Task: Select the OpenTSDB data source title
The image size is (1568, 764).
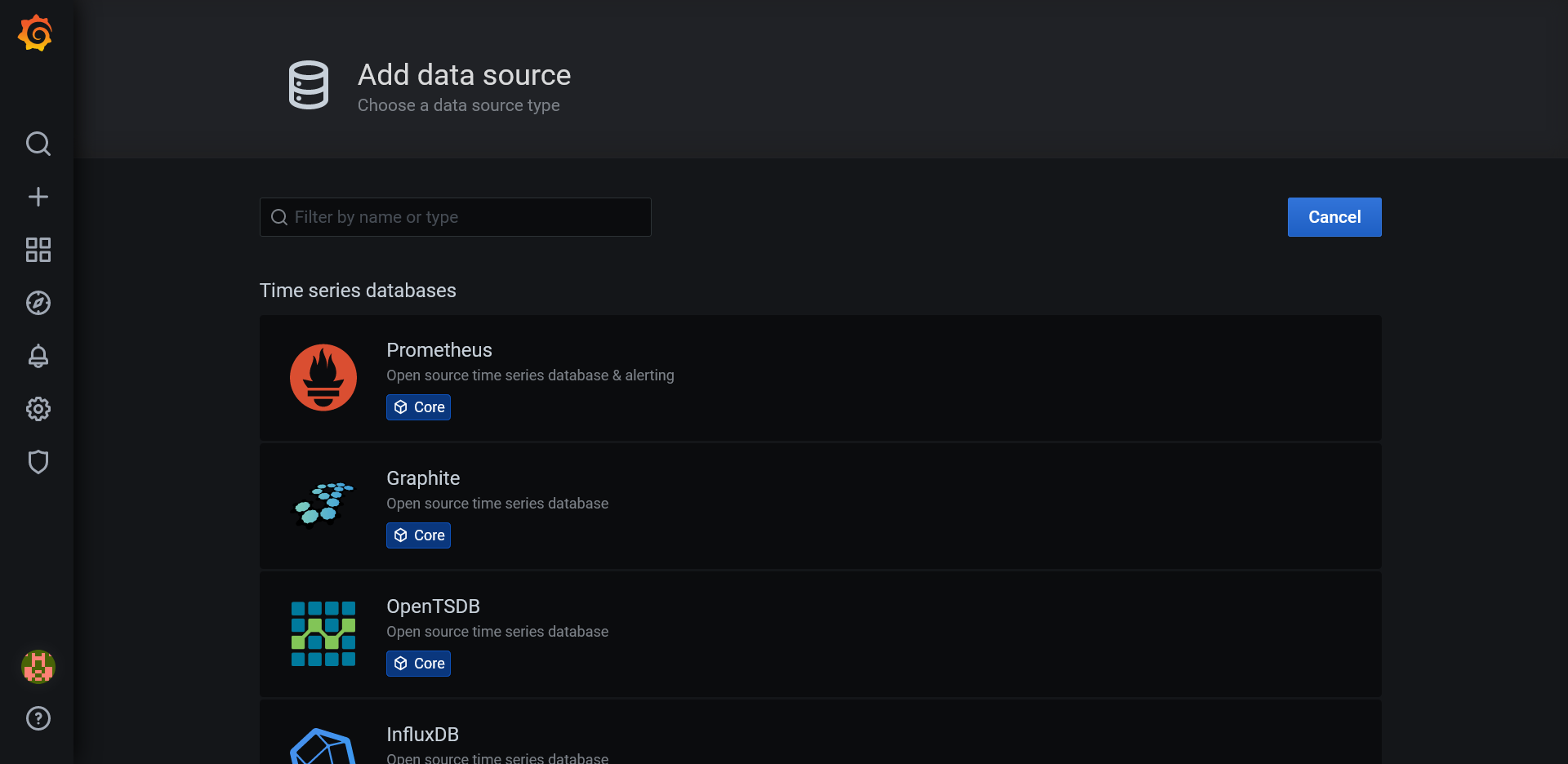Action: (433, 606)
